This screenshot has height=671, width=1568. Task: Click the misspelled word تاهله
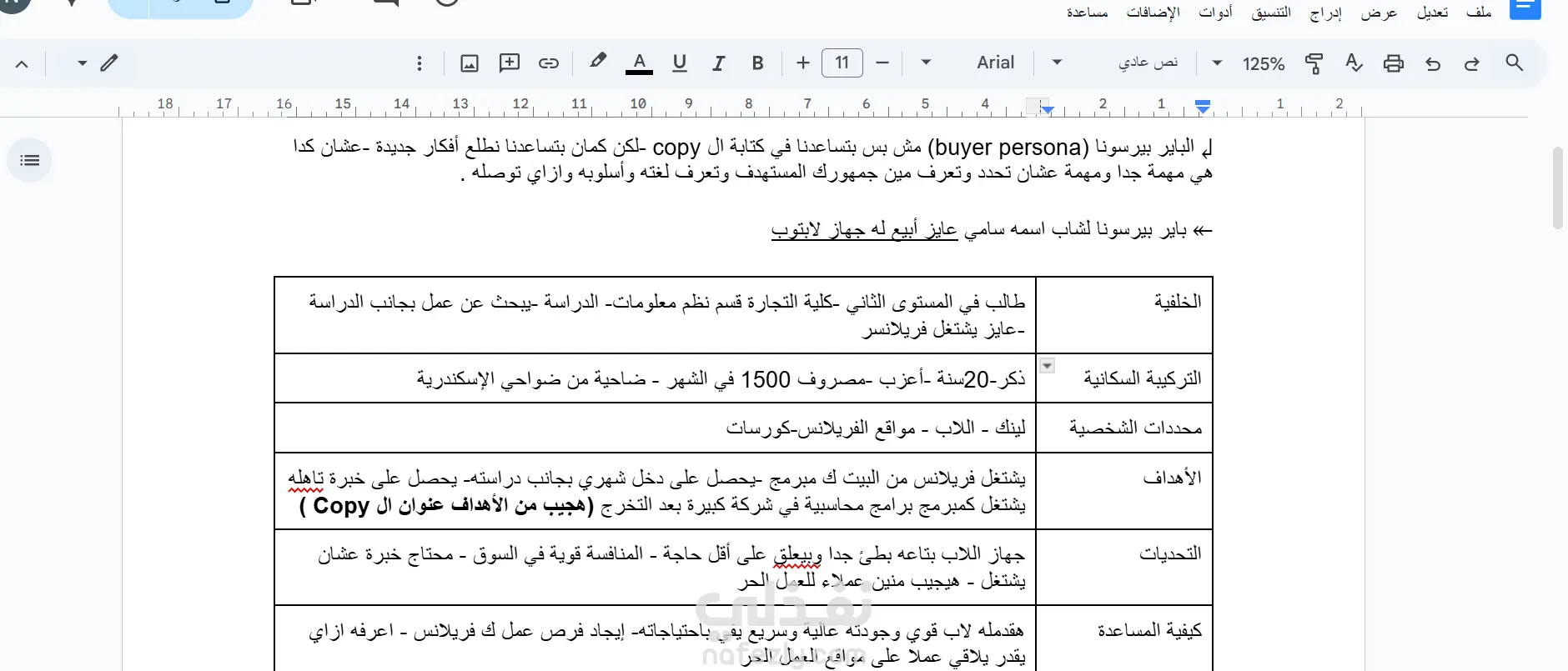pos(305,478)
